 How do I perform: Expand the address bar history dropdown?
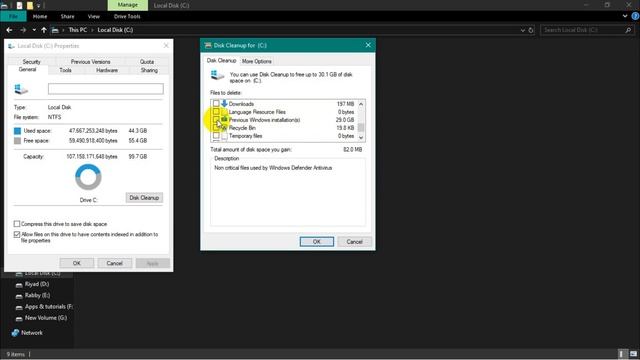(x=522, y=30)
